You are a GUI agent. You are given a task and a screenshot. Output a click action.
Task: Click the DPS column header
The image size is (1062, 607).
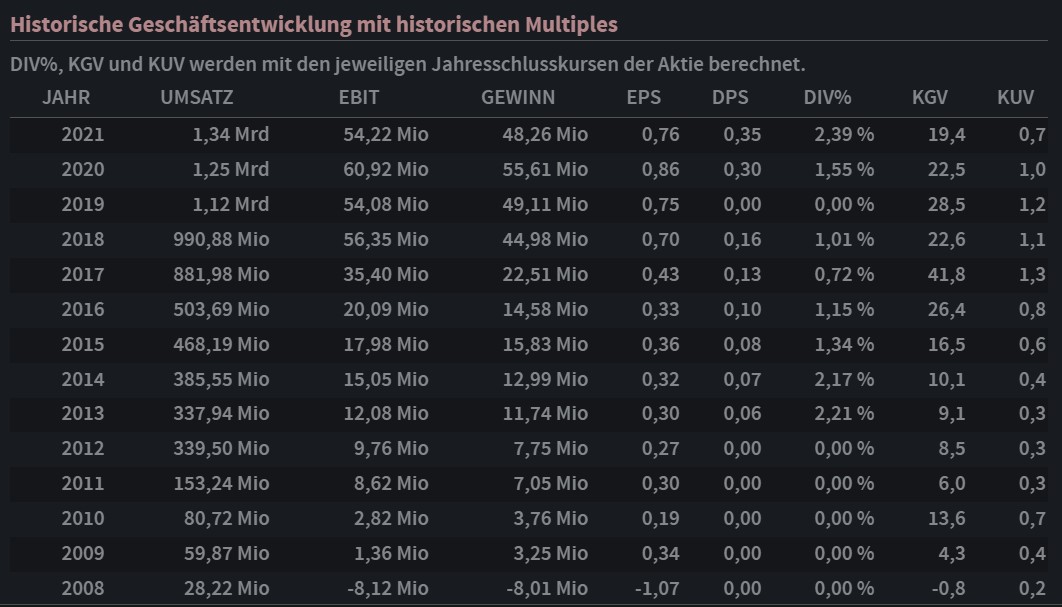(730, 98)
